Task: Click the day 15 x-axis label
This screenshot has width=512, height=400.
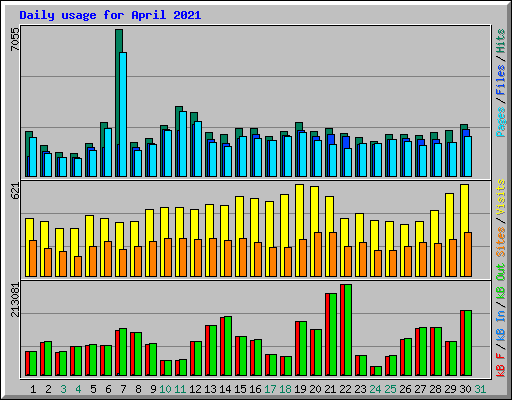Action: point(240,389)
